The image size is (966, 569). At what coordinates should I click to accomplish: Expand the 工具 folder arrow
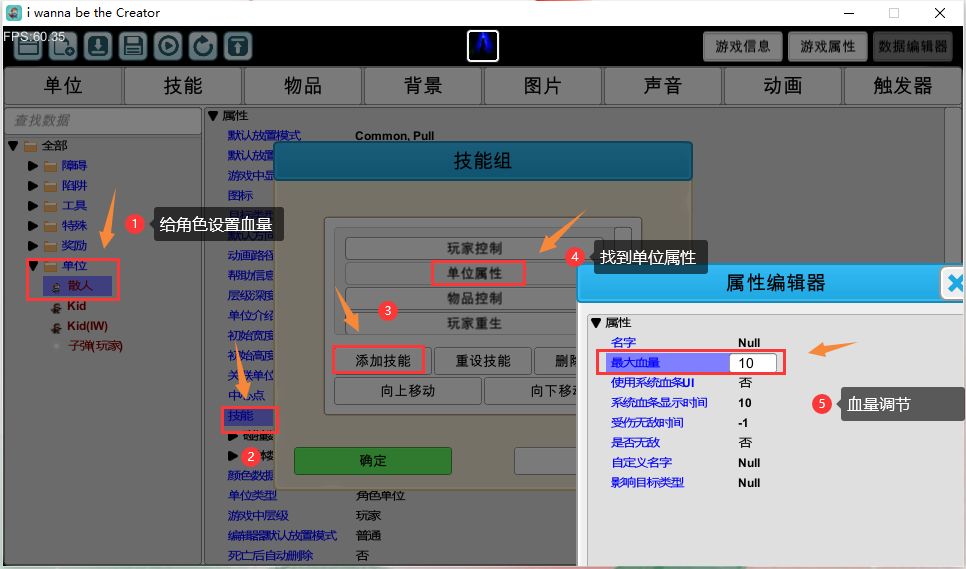pyautogui.click(x=33, y=206)
